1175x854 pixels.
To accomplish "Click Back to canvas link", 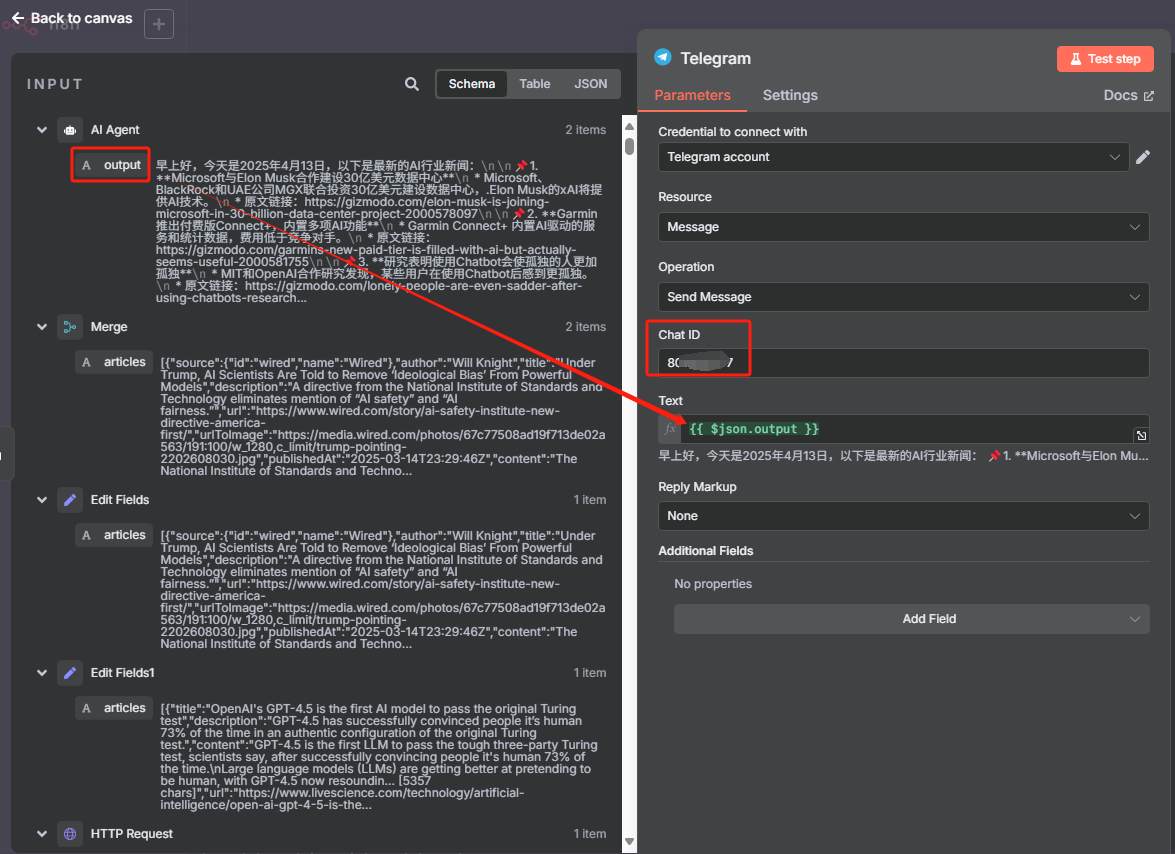I will click(72, 18).
